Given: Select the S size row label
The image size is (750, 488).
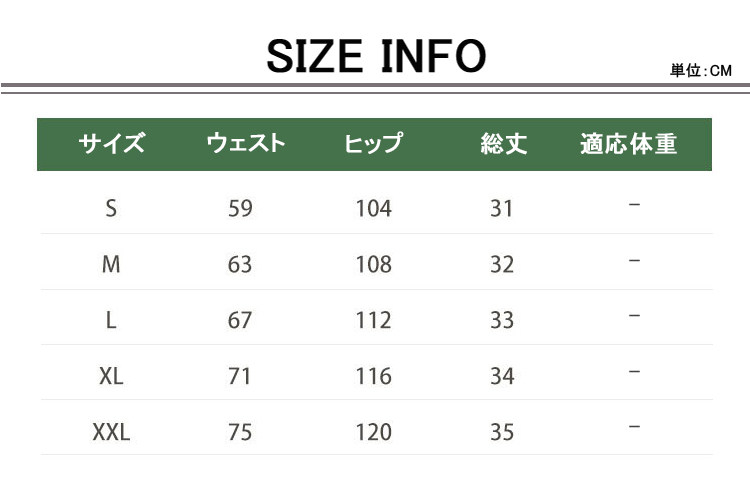Looking at the screenshot, I should (x=111, y=208).
